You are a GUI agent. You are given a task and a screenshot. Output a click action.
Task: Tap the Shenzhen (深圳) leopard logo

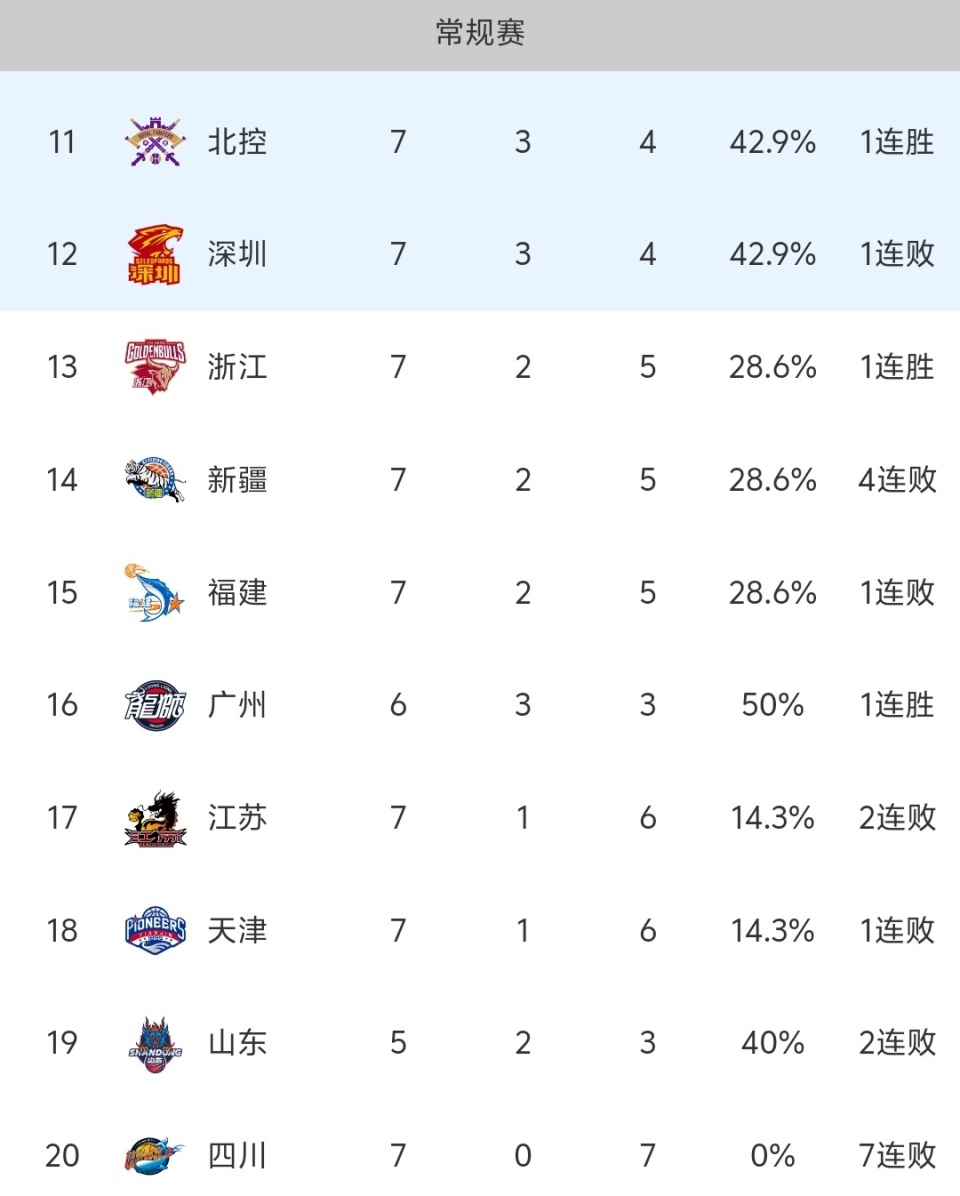[155, 255]
